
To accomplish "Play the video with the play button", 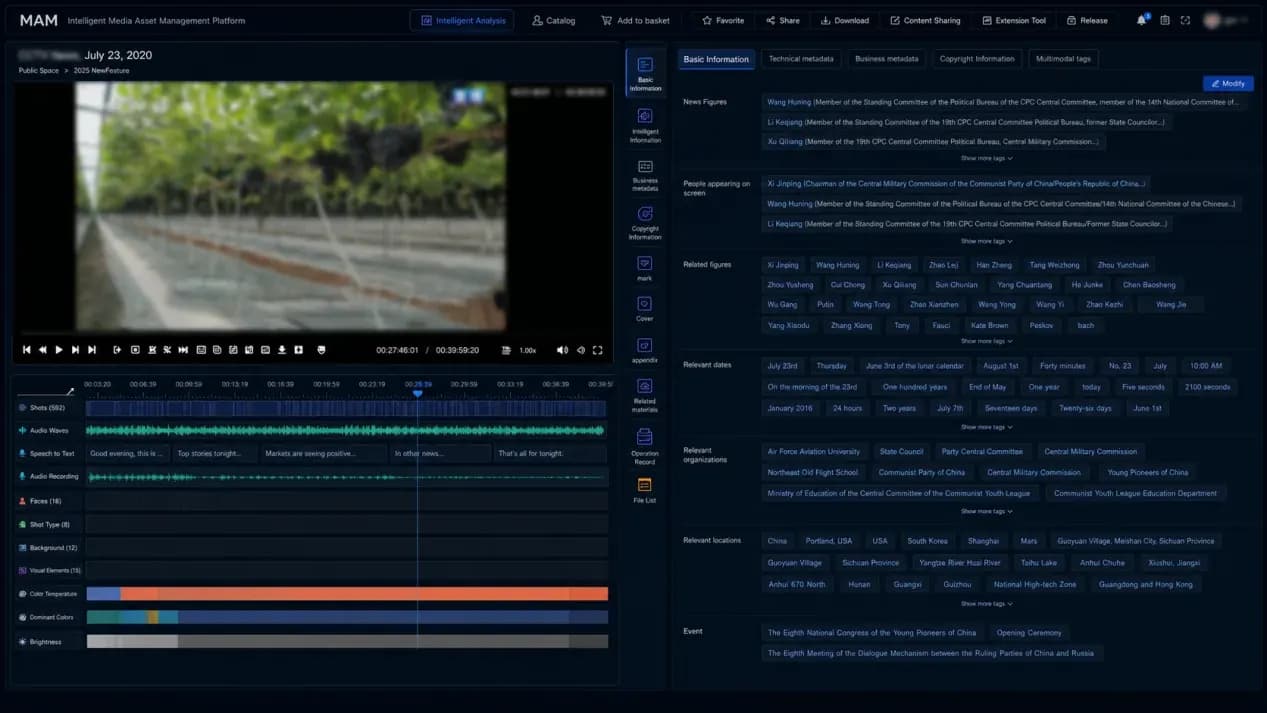I will 59,350.
